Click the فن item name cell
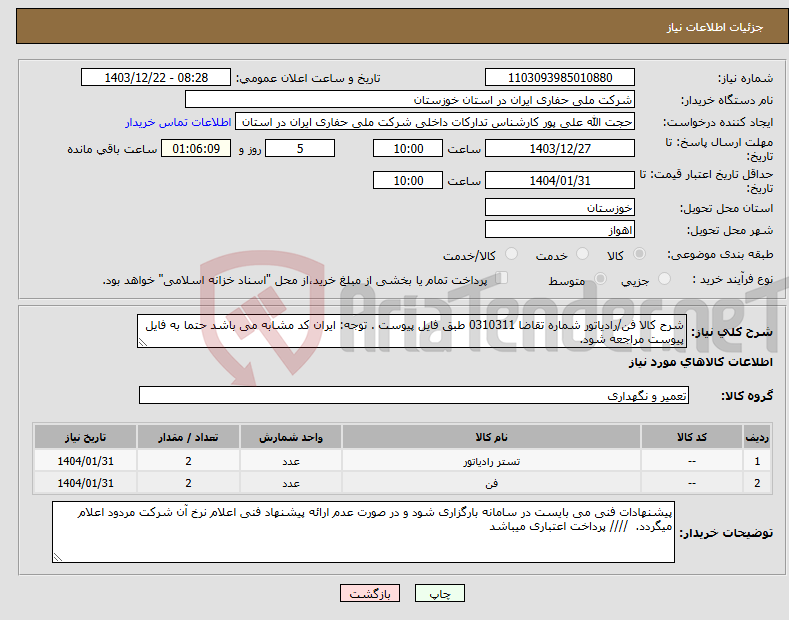Image resolution: width=789 pixels, height=620 pixels. [491, 483]
